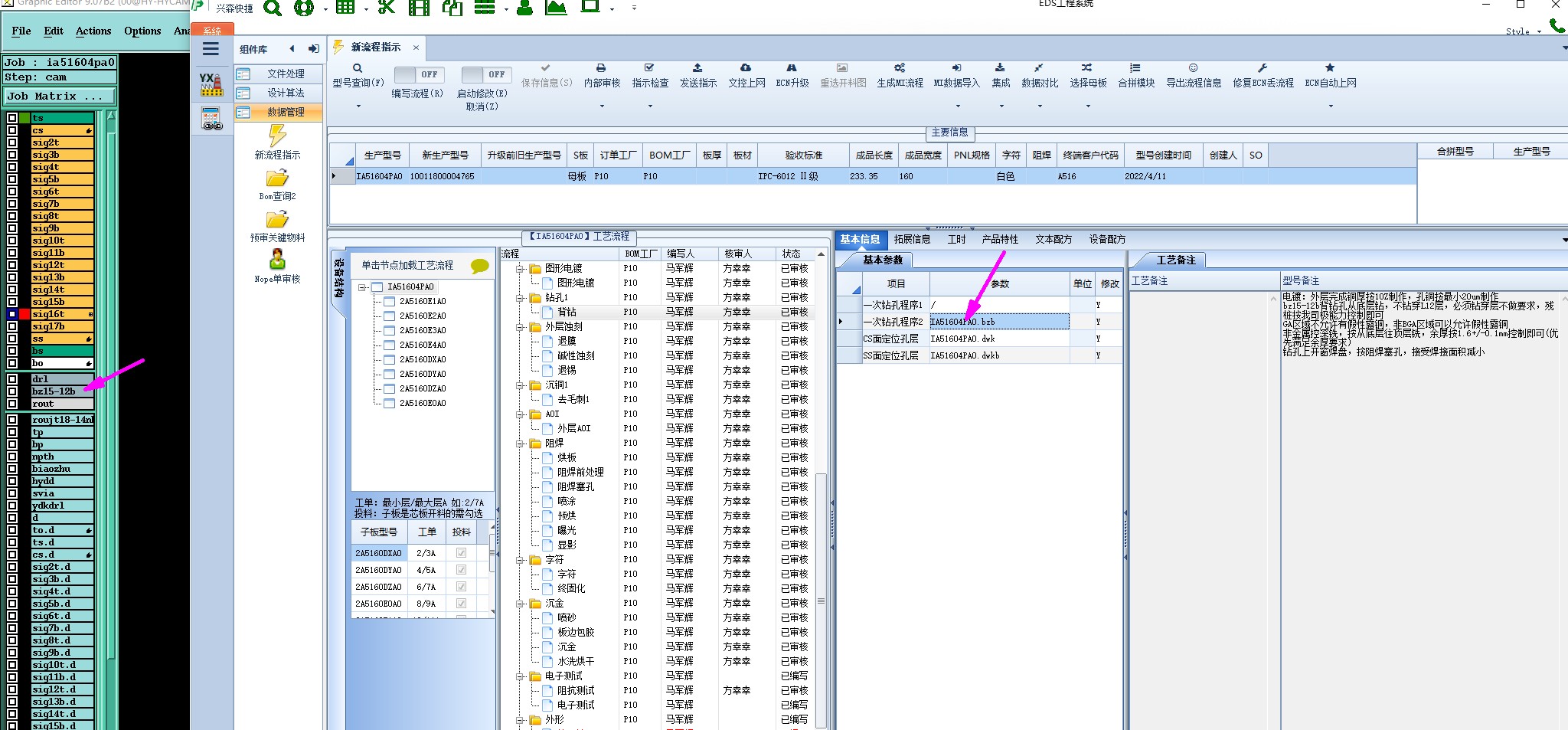Screen dimensions: 1568x730
Task: Select the bz15-12b layer
Action: click(x=62, y=391)
